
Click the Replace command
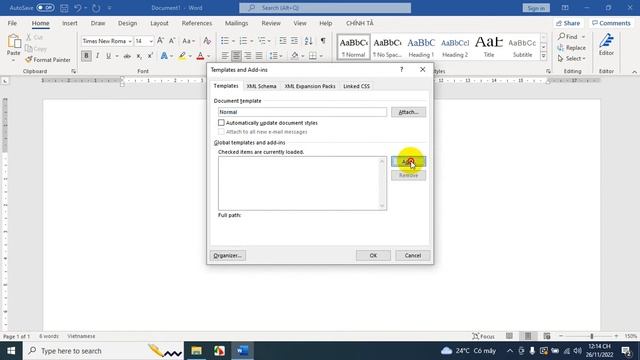tap(571, 48)
